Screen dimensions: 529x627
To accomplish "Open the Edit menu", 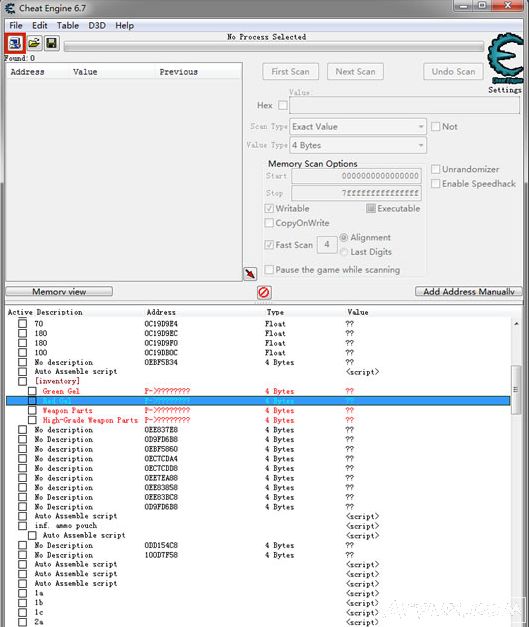I will coord(40,26).
